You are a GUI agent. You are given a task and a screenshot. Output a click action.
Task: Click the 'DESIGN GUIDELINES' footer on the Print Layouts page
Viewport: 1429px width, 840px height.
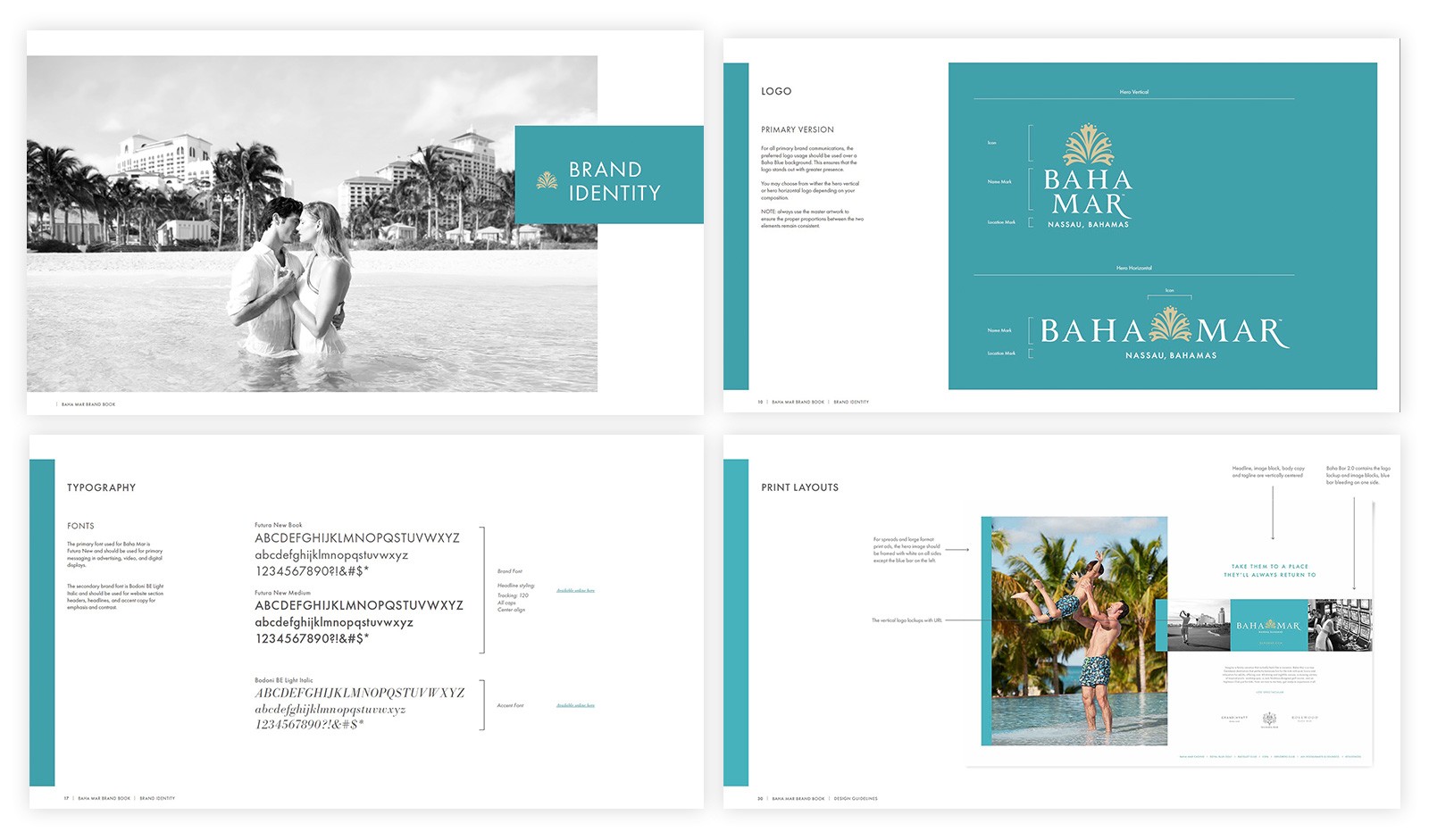coord(856,799)
